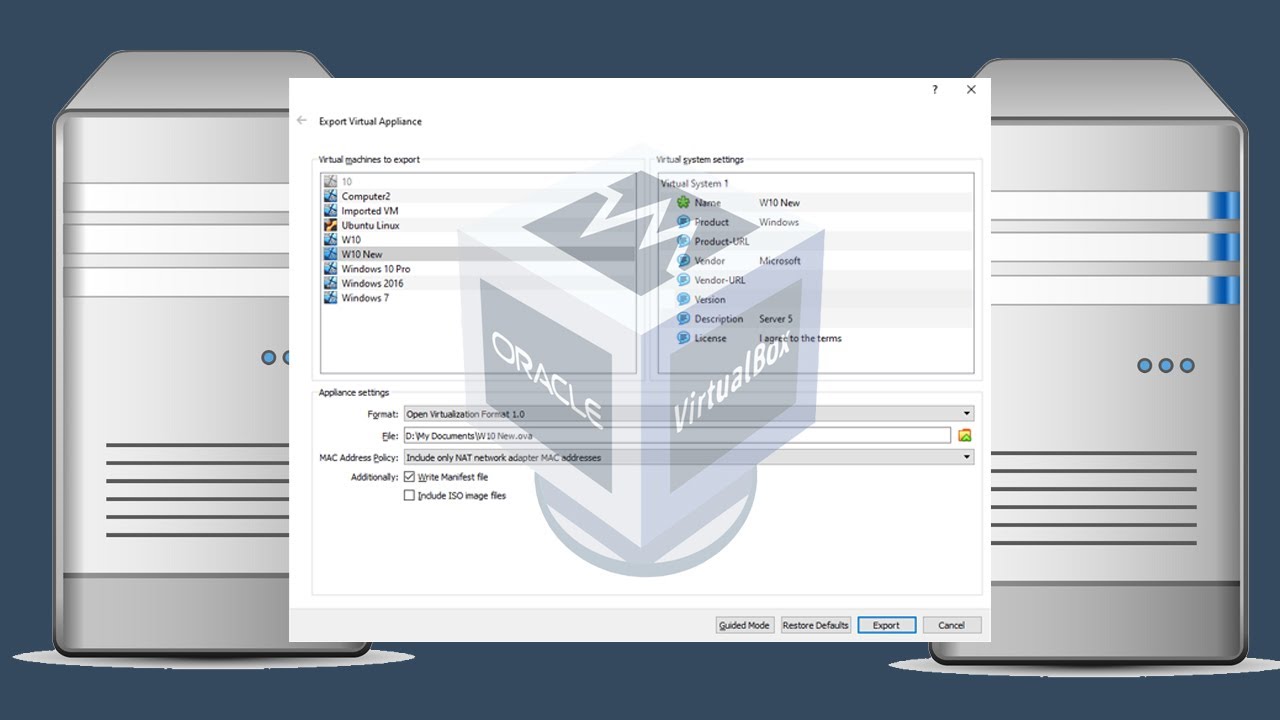Click the Description value Server 5
The width and height of the screenshot is (1280, 720).
[x=776, y=319]
